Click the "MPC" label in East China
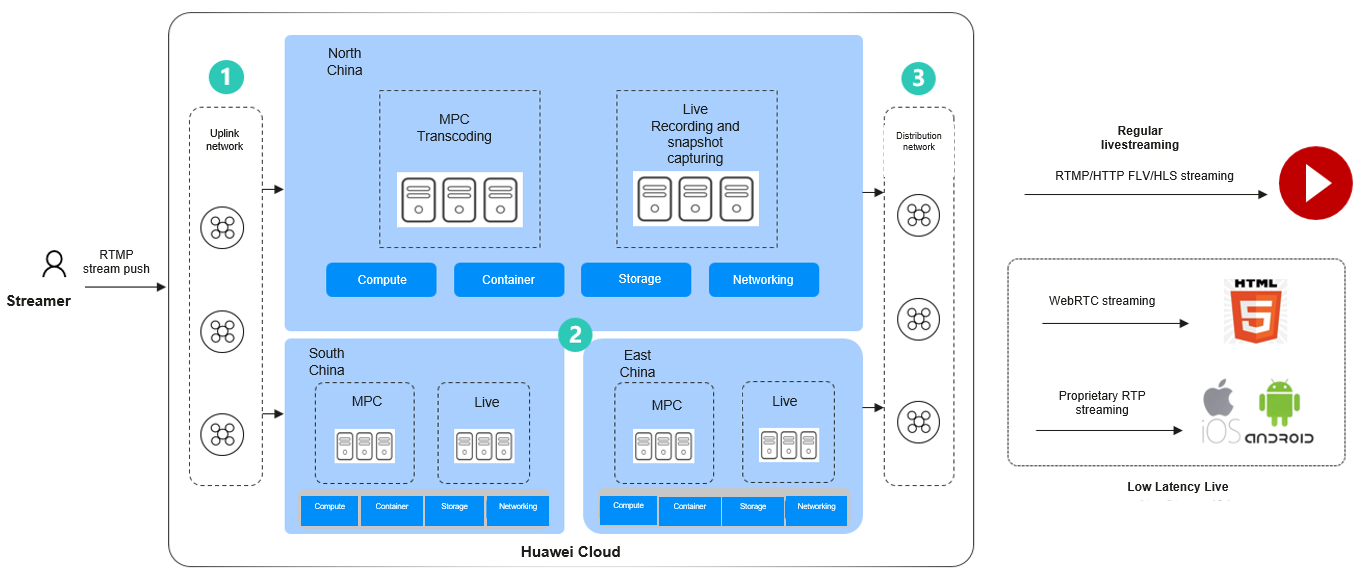Viewport: 1365px width, 575px height. tap(667, 405)
